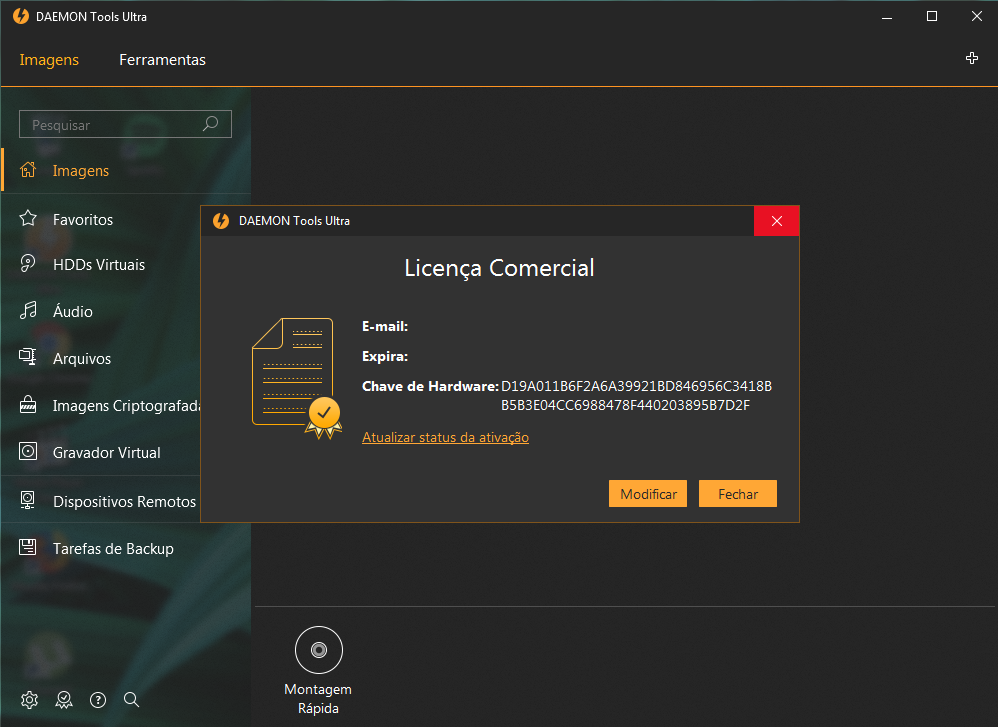Image resolution: width=998 pixels, height=727 pixels.
Task: Click the DAEMON Tools logo in dialog title
Action: click(221, 221)
